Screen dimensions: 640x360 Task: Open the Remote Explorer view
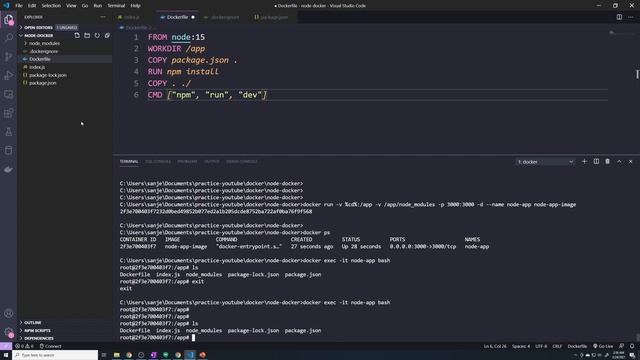point(9,94)
